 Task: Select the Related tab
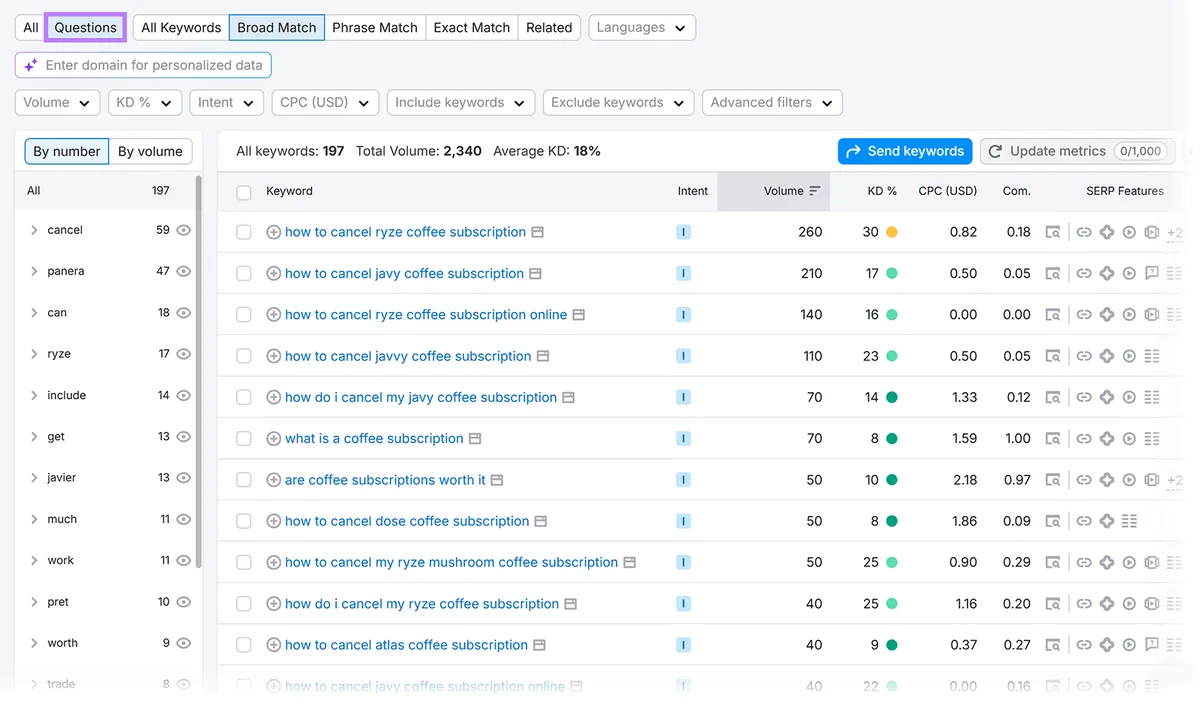(549, 28)
